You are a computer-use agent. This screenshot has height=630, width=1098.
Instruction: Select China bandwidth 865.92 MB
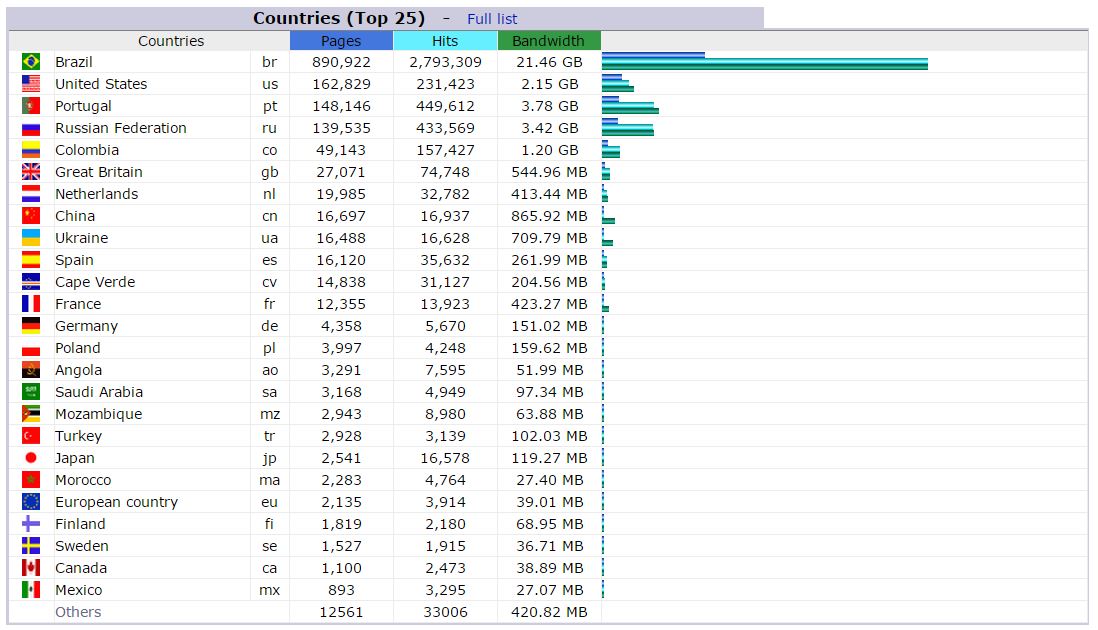[549, 216]
